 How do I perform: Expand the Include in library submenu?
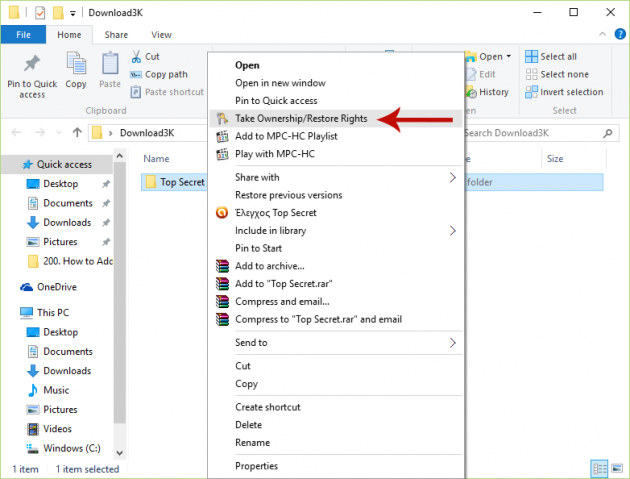pyautogui.click(x=452, y=230)
